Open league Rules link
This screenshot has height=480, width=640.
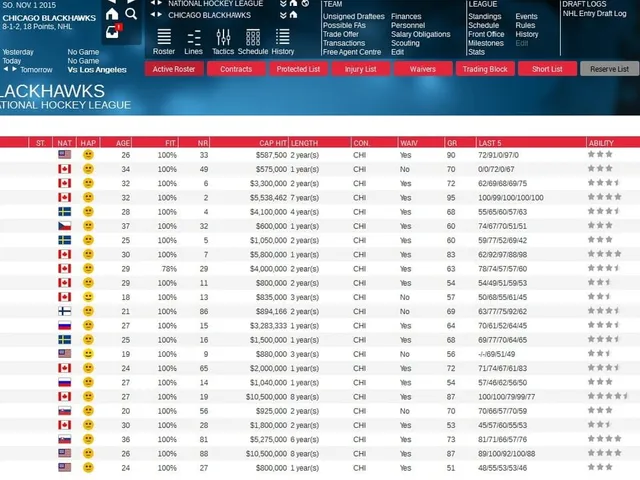(525, 25)
